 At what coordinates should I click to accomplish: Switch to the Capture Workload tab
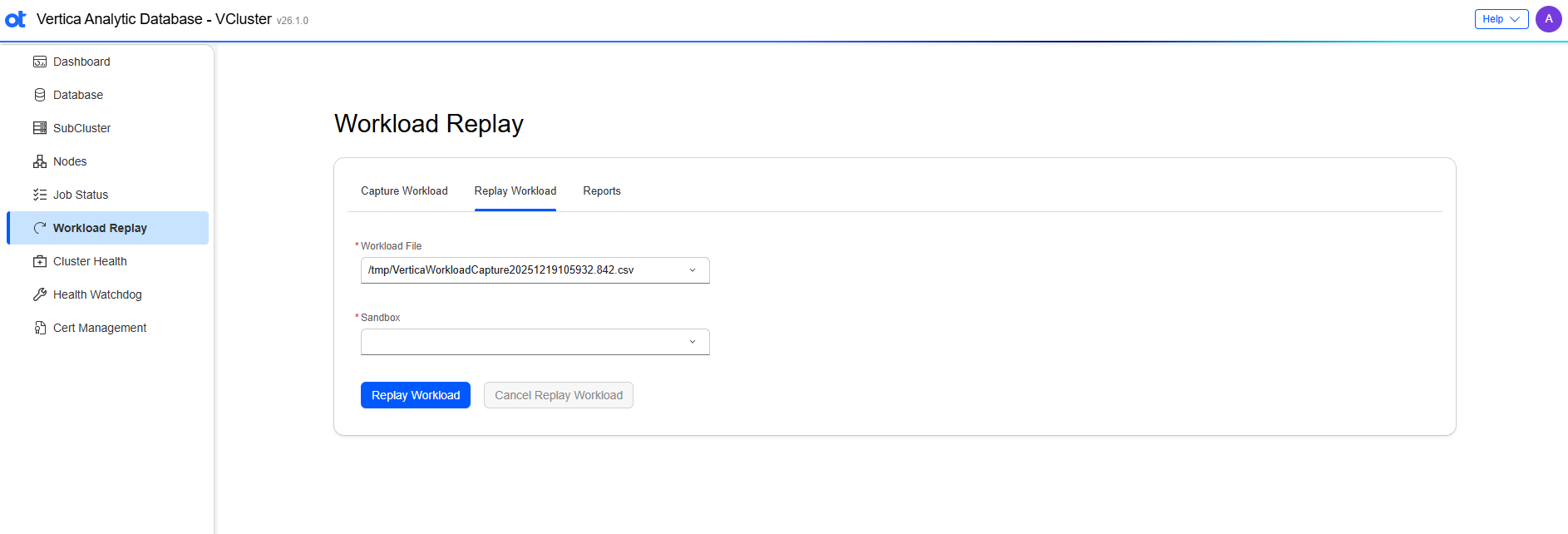[x=404, y=191]
